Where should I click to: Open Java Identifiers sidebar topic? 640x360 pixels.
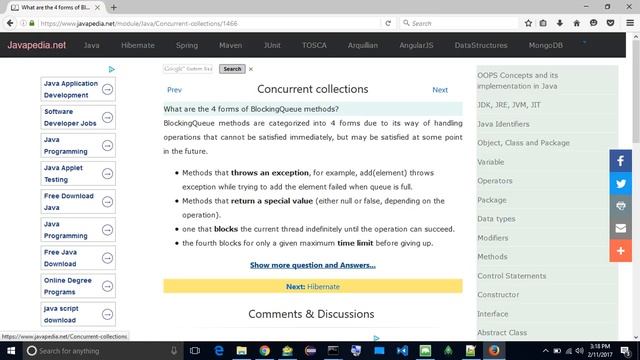(x=503, y=124)
